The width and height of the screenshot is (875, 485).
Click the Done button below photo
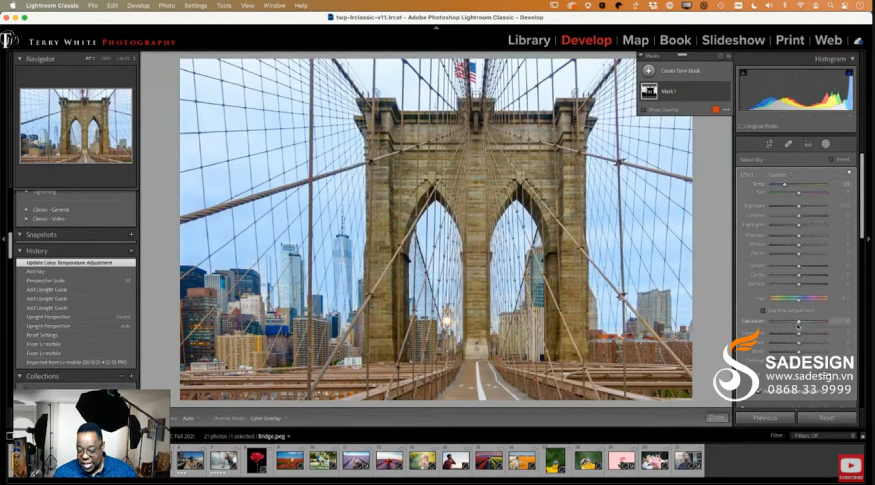[x=717, y=417]
